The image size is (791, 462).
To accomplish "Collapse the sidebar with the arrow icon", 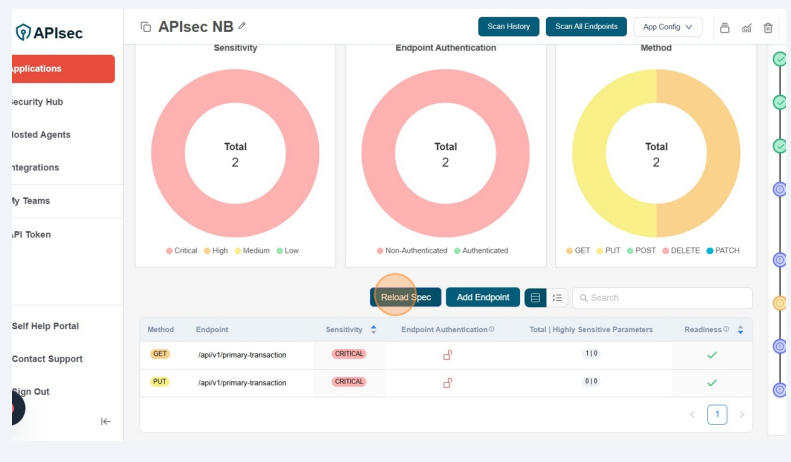I will pyautogui.click(x=105, y=421).
